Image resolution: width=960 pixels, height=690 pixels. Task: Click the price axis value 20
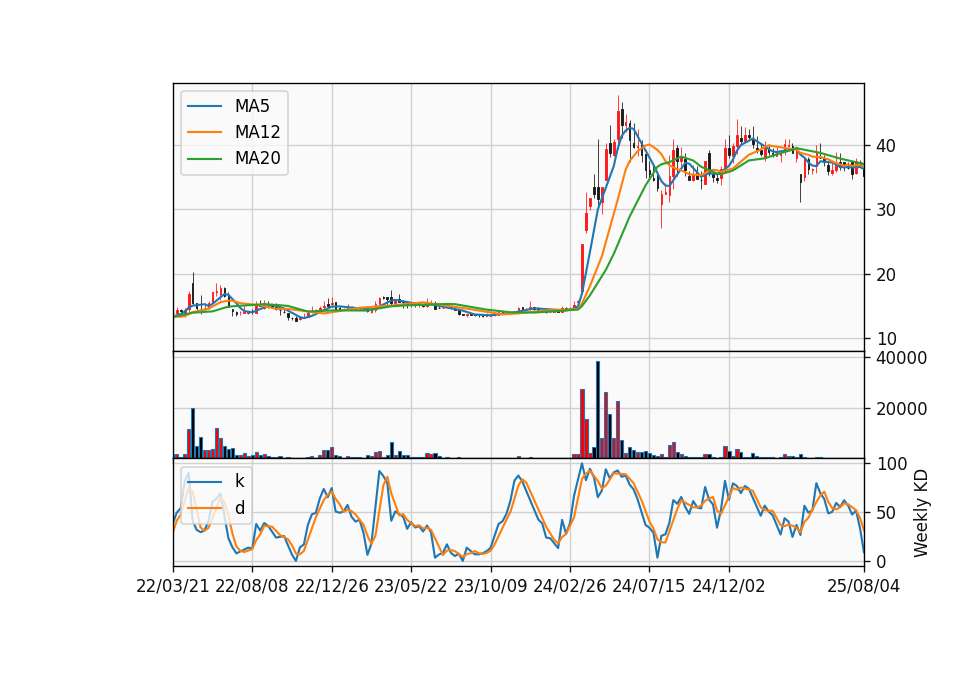point(885,275)
